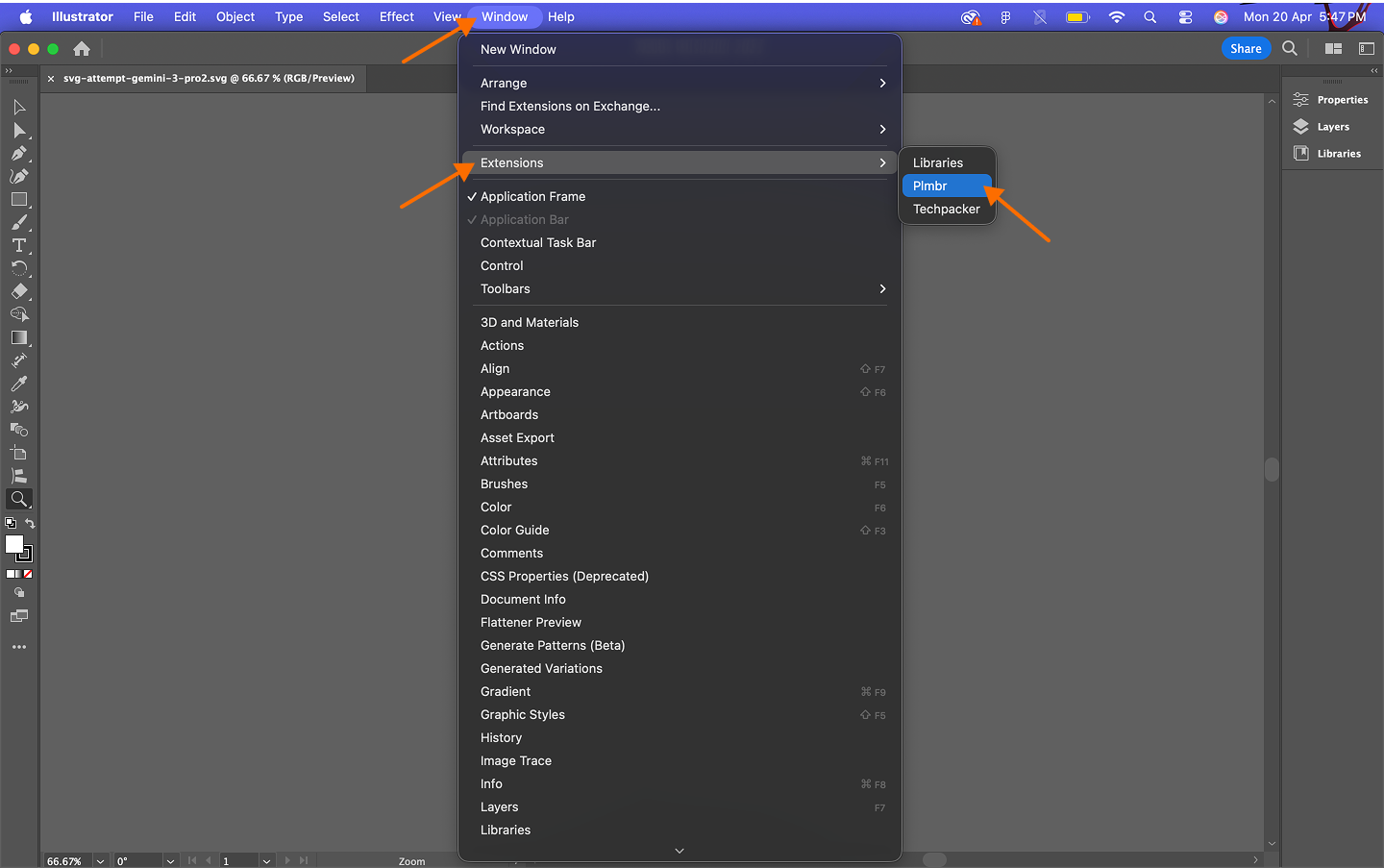Select the Rectangle tool
Image resolution: width=1384 pixels, height=868 pixels.
[x=19, y=199]
